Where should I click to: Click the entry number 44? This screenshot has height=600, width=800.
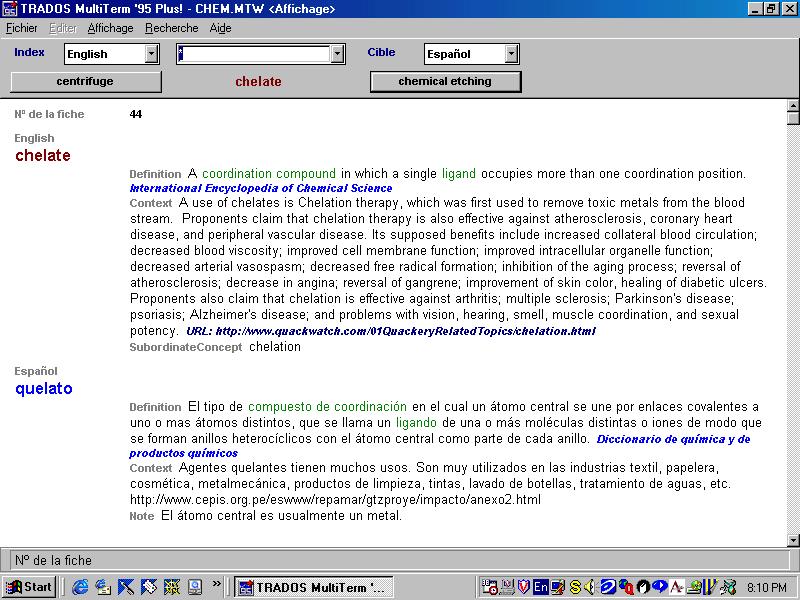(136, 114)
